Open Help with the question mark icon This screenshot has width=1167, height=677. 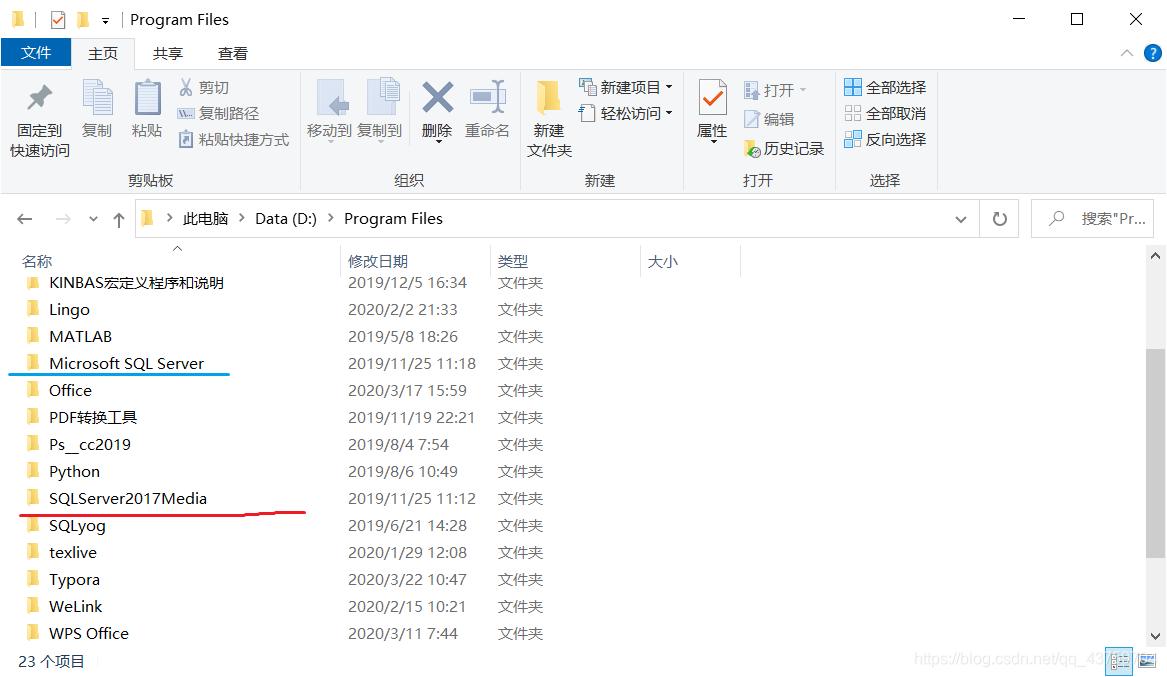(x=1152, y=54)
